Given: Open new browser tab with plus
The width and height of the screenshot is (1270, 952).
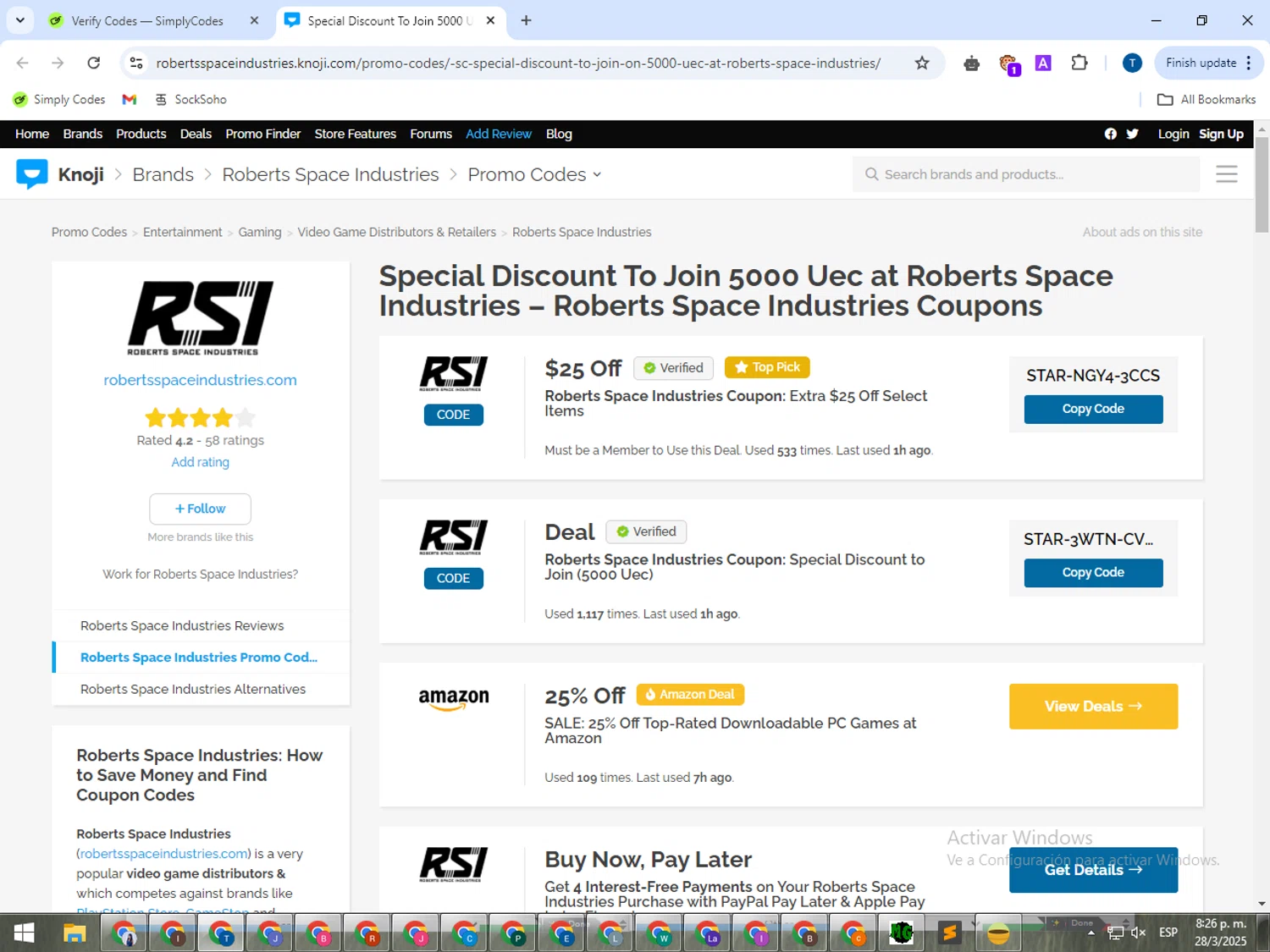Looking at the screenshot, I should 526,20.
